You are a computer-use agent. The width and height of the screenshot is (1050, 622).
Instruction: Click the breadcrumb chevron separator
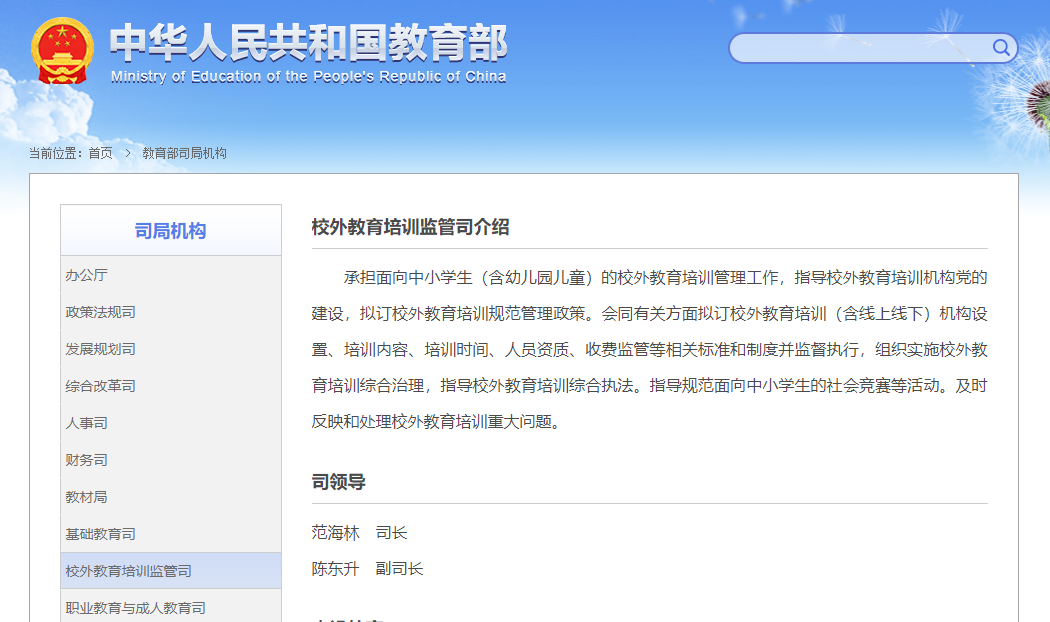127,153
